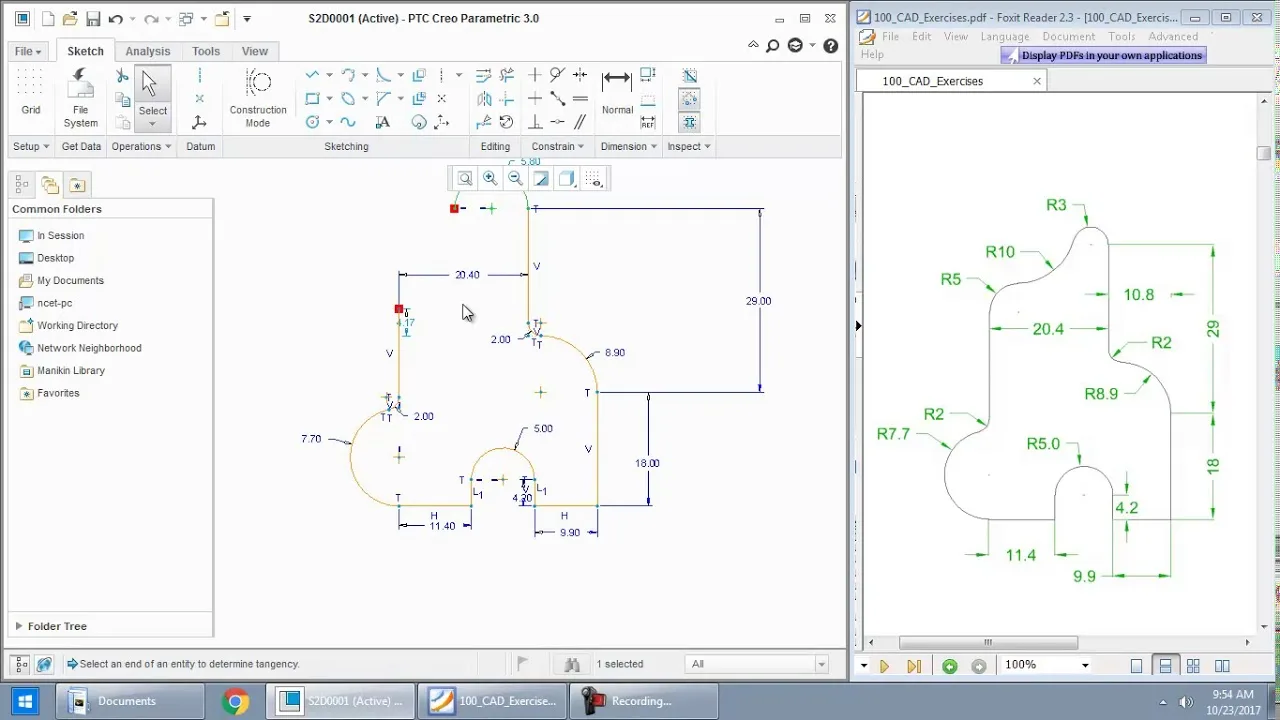The height and width of the screenshot is (720, 1280).
Task: Expand the Dimension group dropdown
Action: (x=629, y=146)
